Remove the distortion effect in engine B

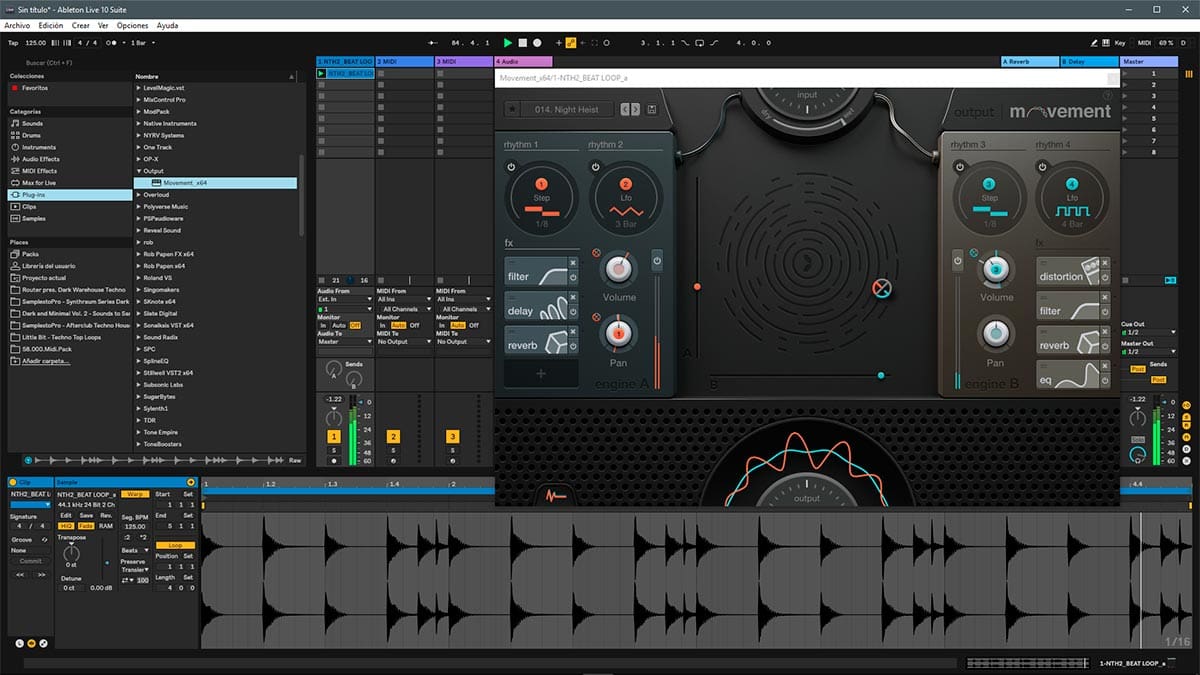[1105, 263]
